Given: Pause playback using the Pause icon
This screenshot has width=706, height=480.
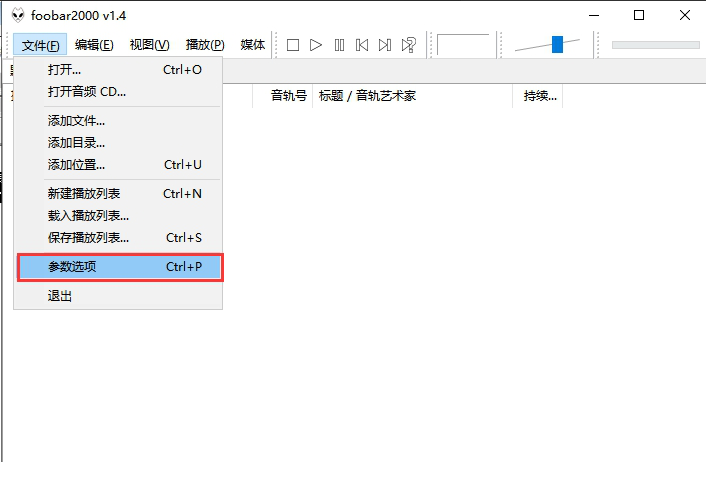Looking at the screenshot, I should pyautogui.click(x=339, y=45).
